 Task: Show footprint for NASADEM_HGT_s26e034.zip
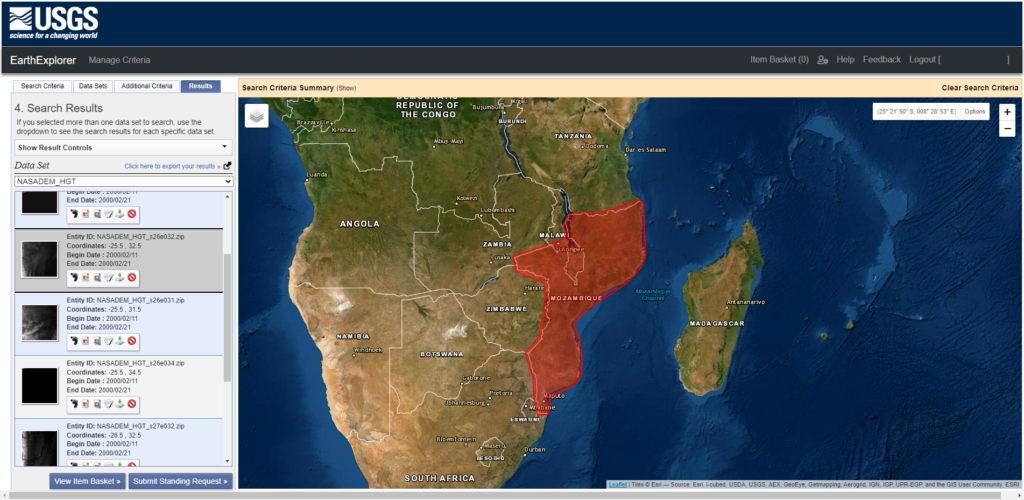click(73, 404)
